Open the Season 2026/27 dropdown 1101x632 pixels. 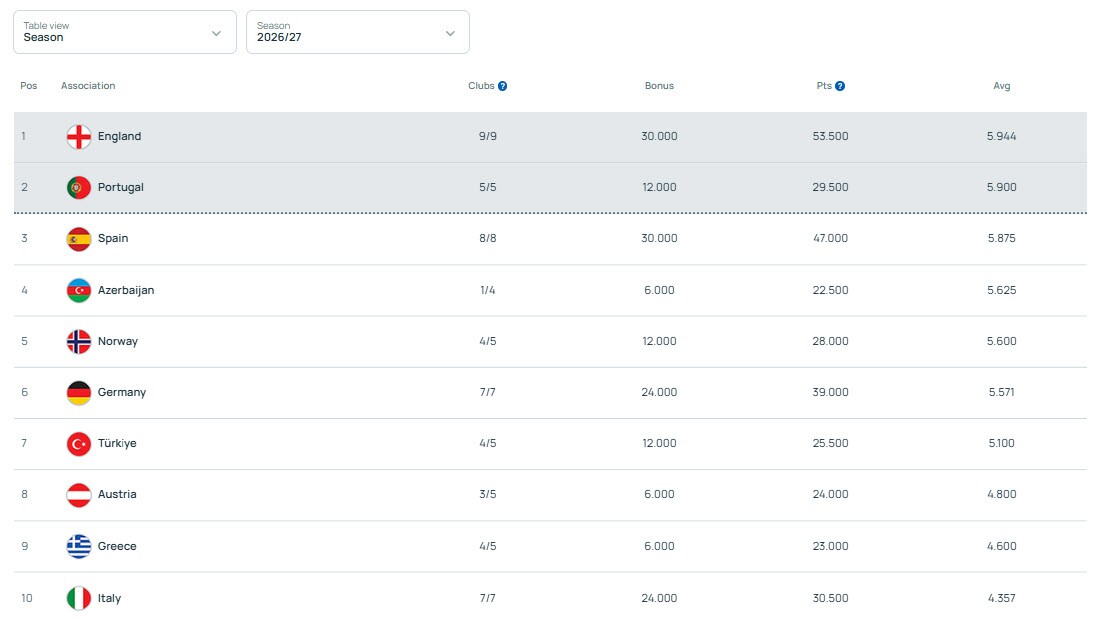pyautogui.click(x=357, y=32)
